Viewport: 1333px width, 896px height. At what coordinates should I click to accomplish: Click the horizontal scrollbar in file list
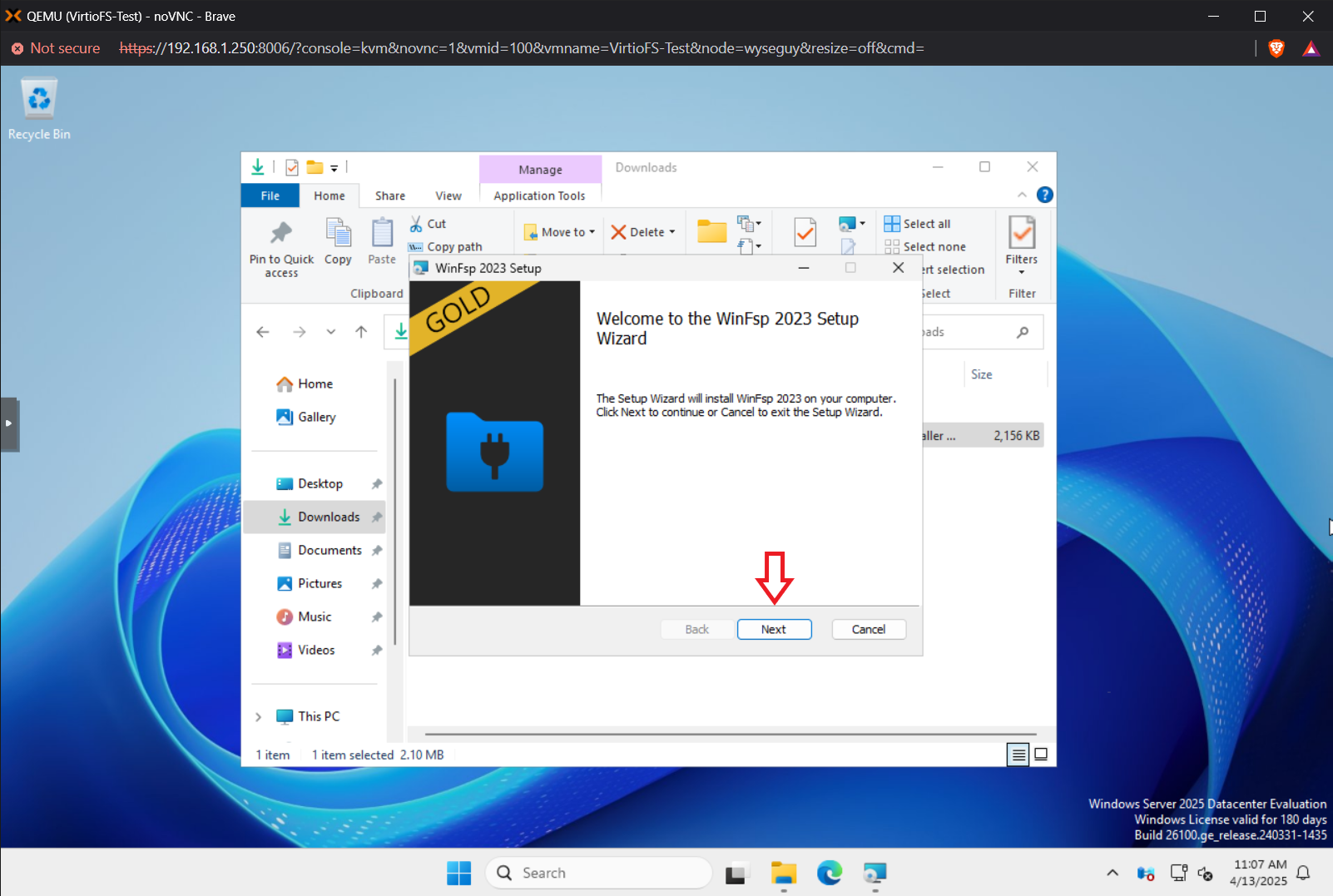pos(731,735)
